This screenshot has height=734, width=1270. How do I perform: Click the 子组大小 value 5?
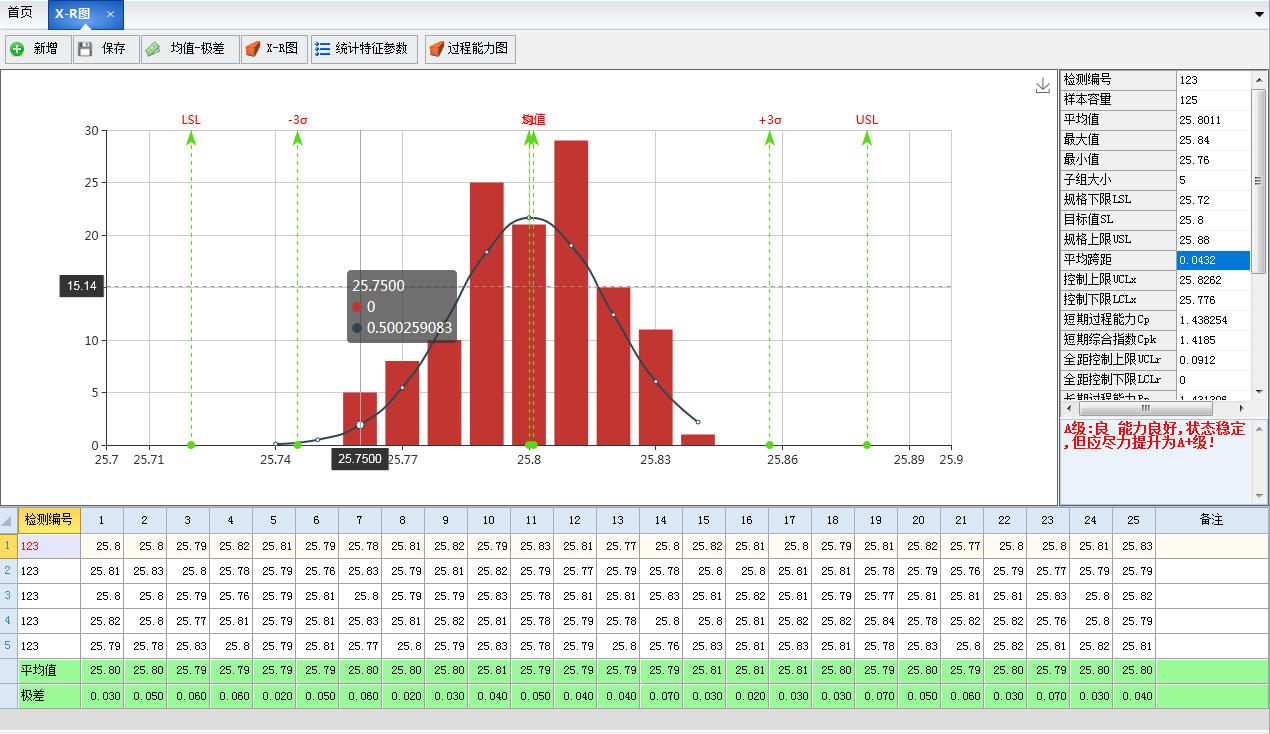click(x=1213, y=180)
